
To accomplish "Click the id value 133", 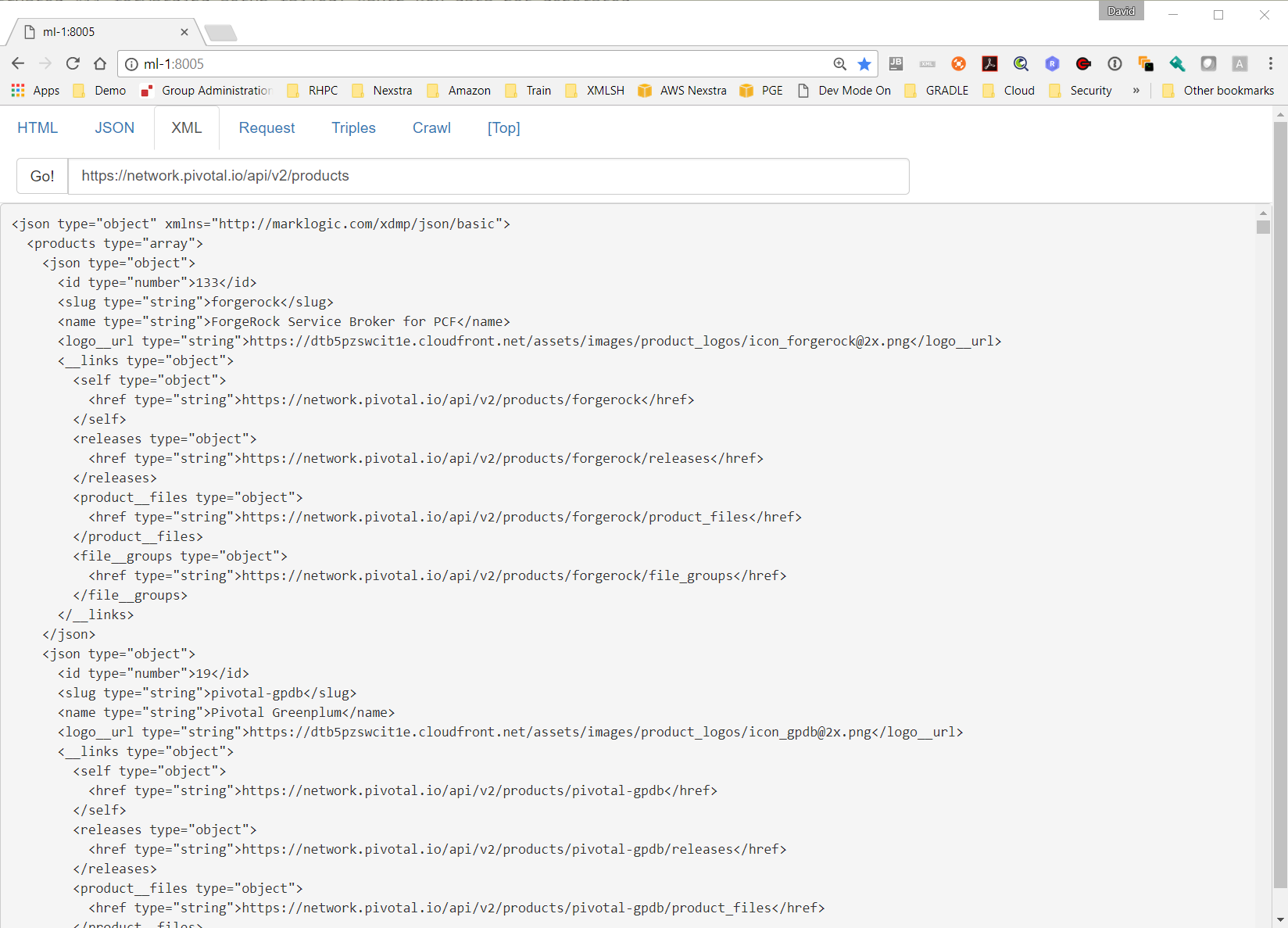I will click(207, 282).
